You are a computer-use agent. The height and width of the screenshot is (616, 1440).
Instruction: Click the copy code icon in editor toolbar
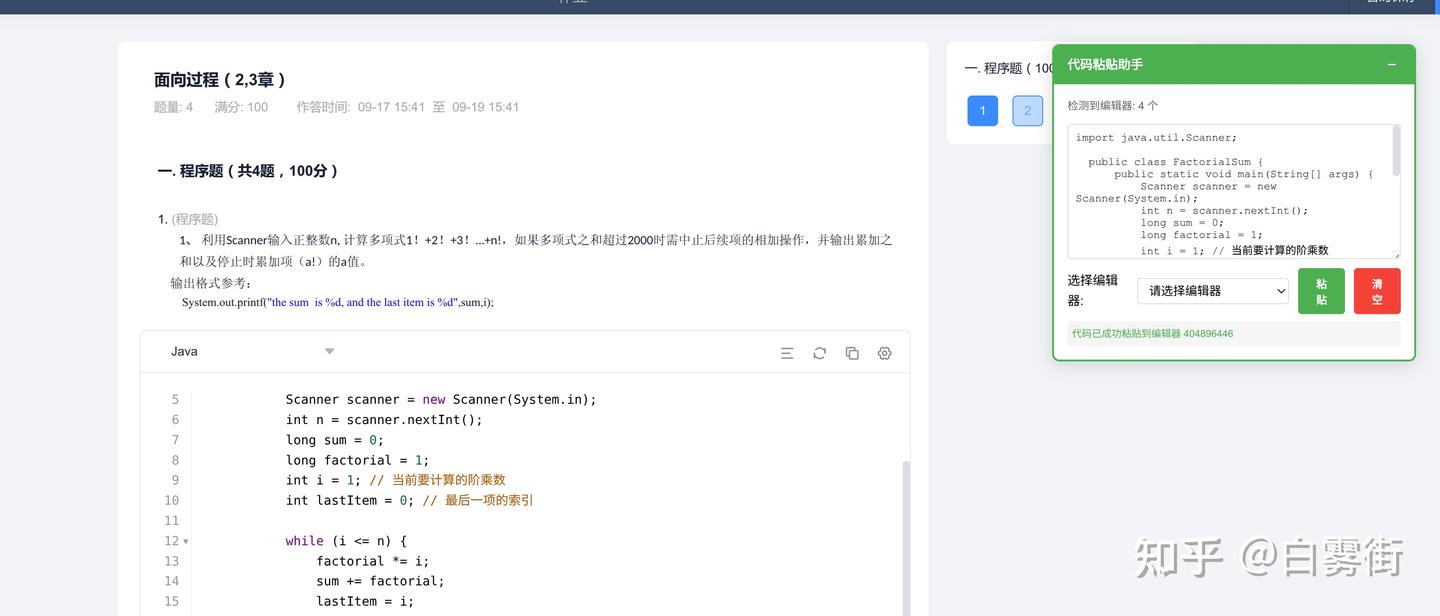click(x=851, y=352)
